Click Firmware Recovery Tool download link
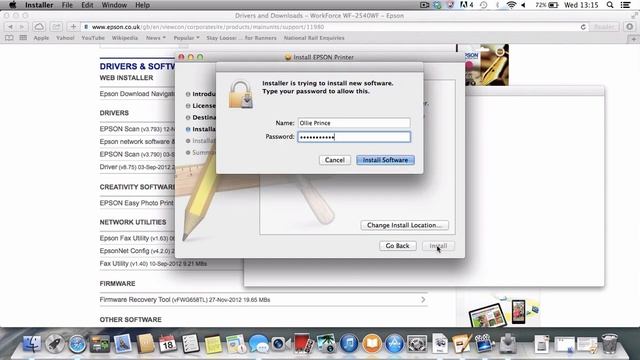This screenshot has height=360, width=640. tap(184, 300)
